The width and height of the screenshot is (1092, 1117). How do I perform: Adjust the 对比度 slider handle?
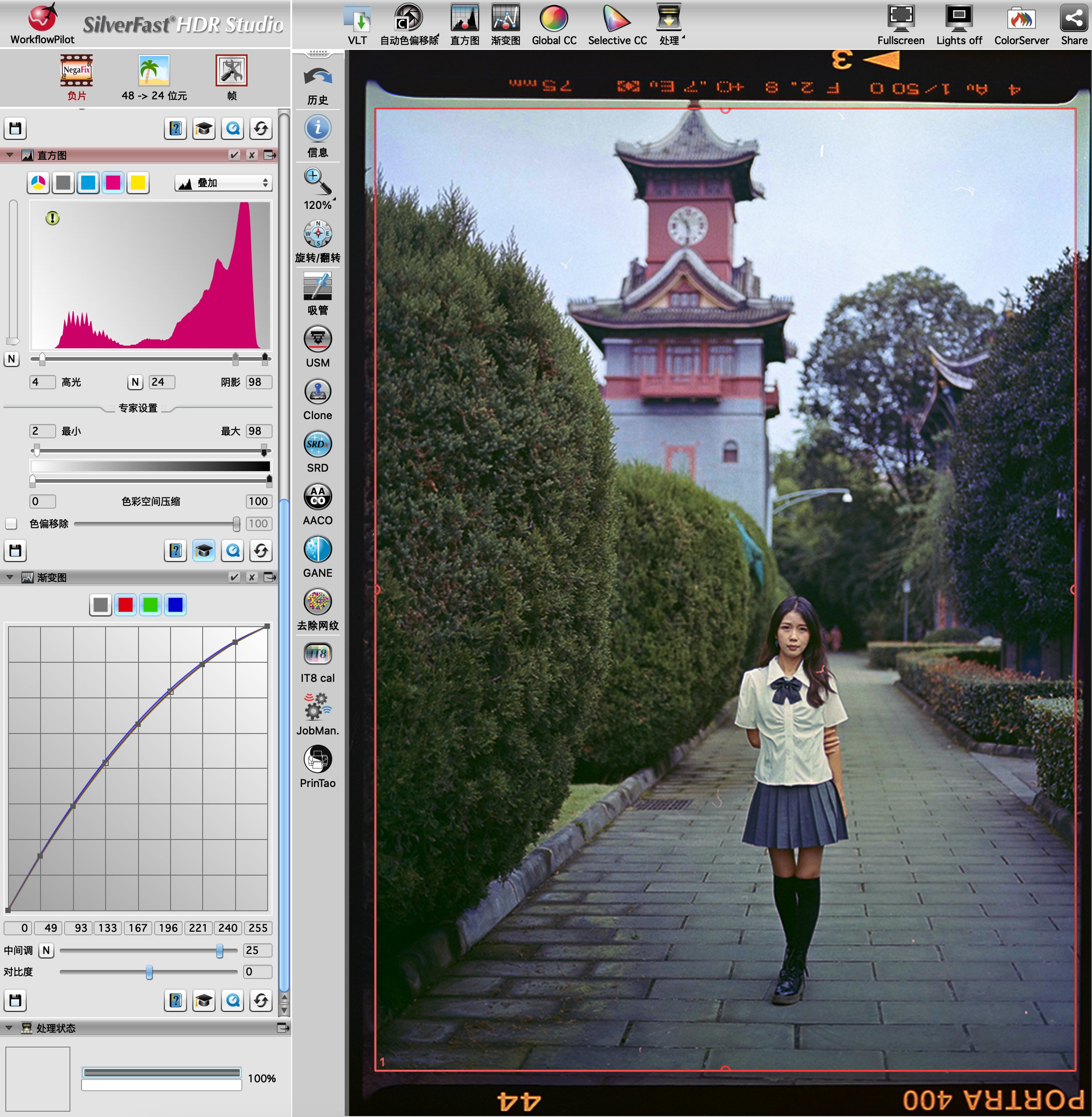coord(149,972)
